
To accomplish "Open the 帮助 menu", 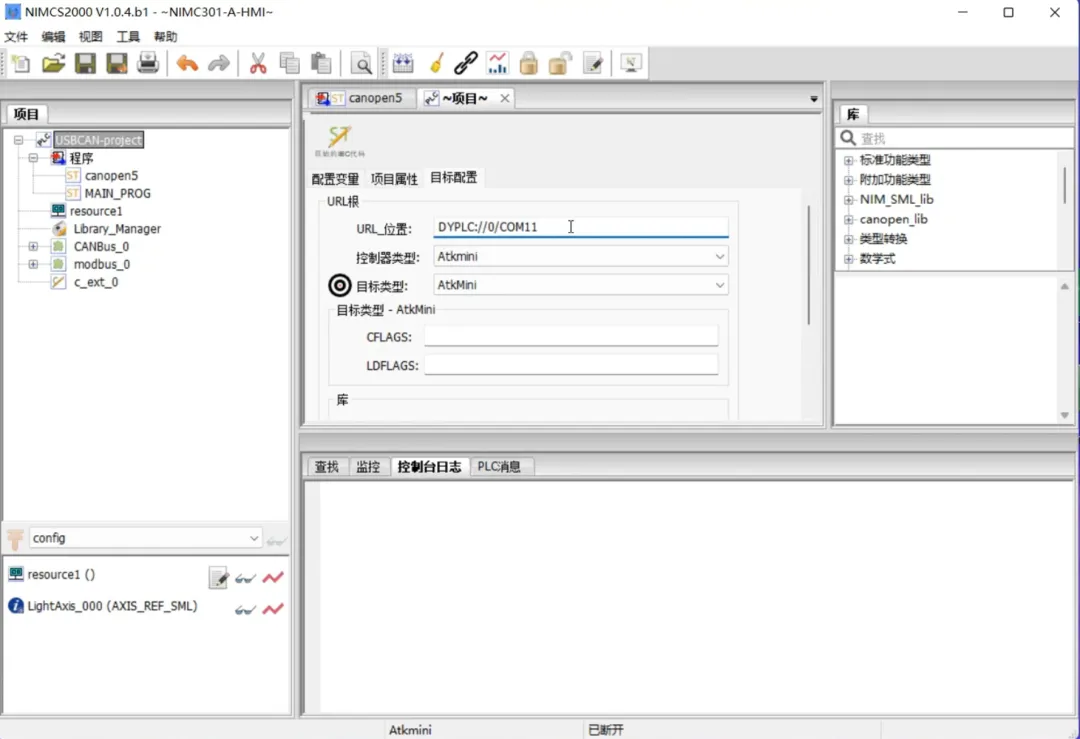I will tap(165, 37).
